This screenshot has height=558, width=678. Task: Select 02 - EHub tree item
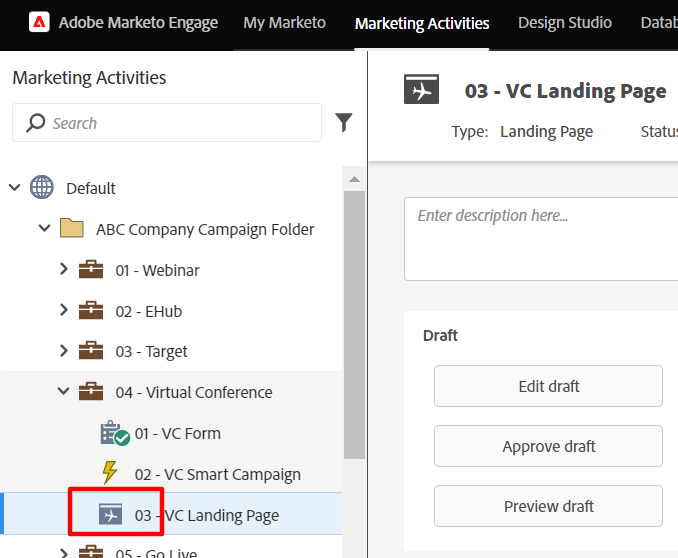[x=149, y=311]
